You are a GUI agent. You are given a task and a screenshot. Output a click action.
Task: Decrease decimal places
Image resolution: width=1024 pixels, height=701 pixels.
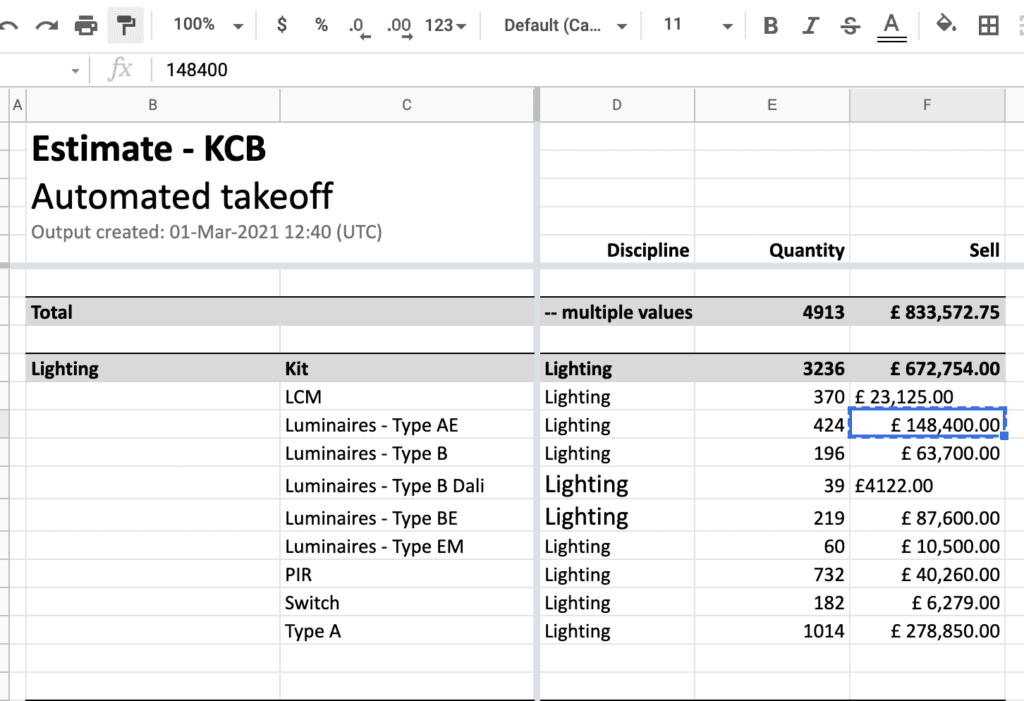359,26
